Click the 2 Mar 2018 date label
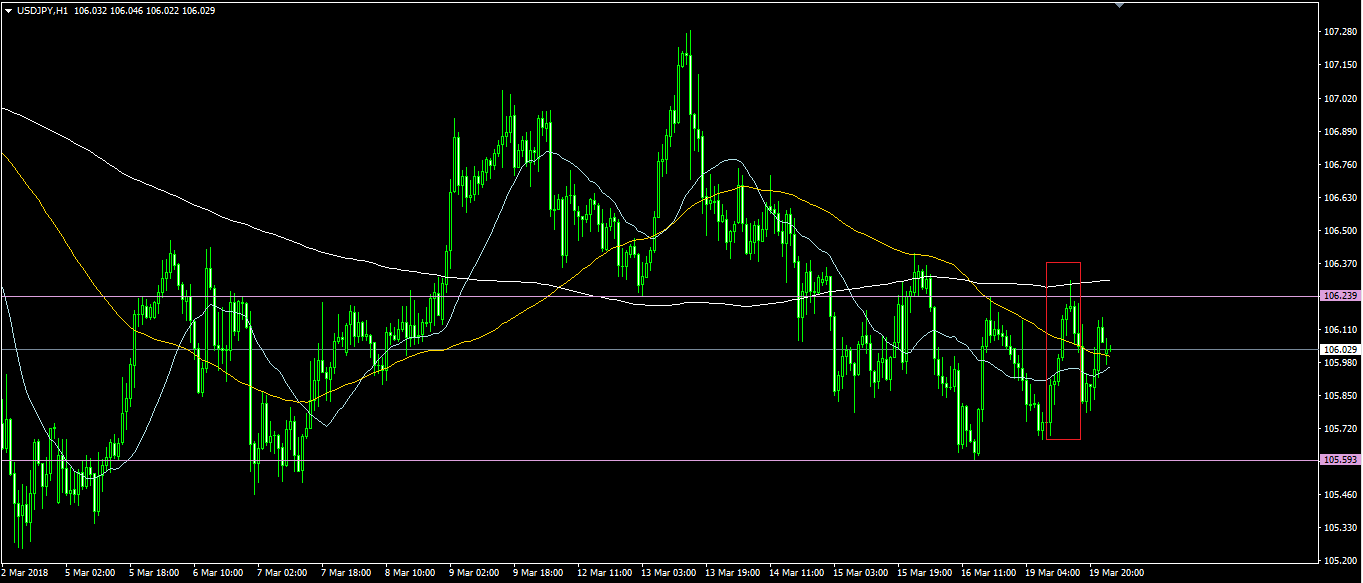Screen dimensions: 1363x583 (26, 573)
